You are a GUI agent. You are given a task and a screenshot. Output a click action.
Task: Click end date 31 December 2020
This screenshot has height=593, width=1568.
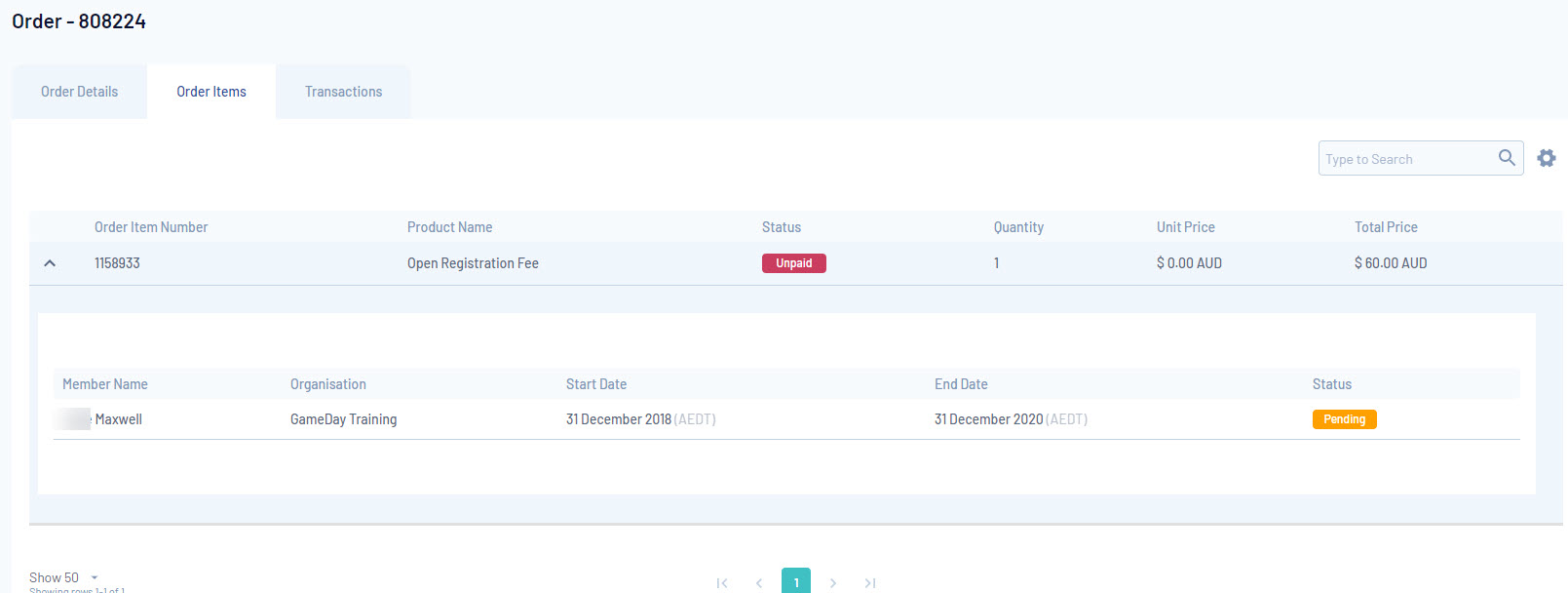click(x=989, y=419)
